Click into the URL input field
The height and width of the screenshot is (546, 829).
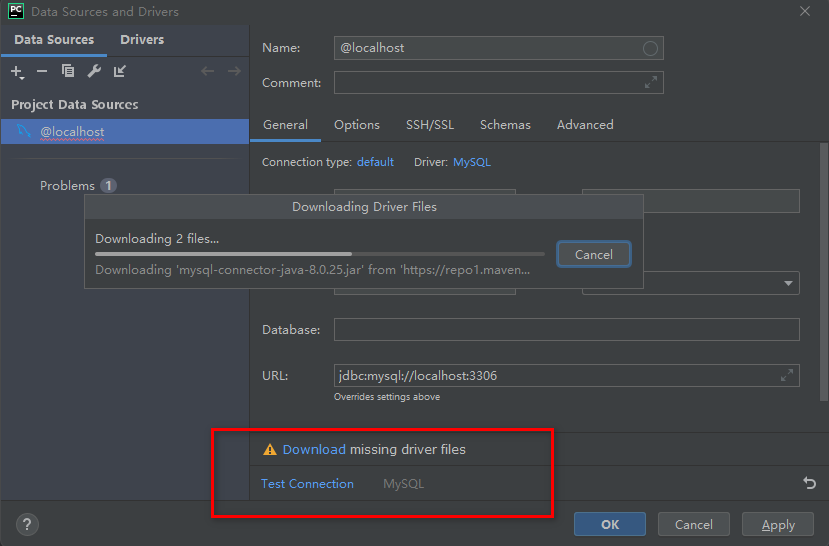tap(566, 375)
